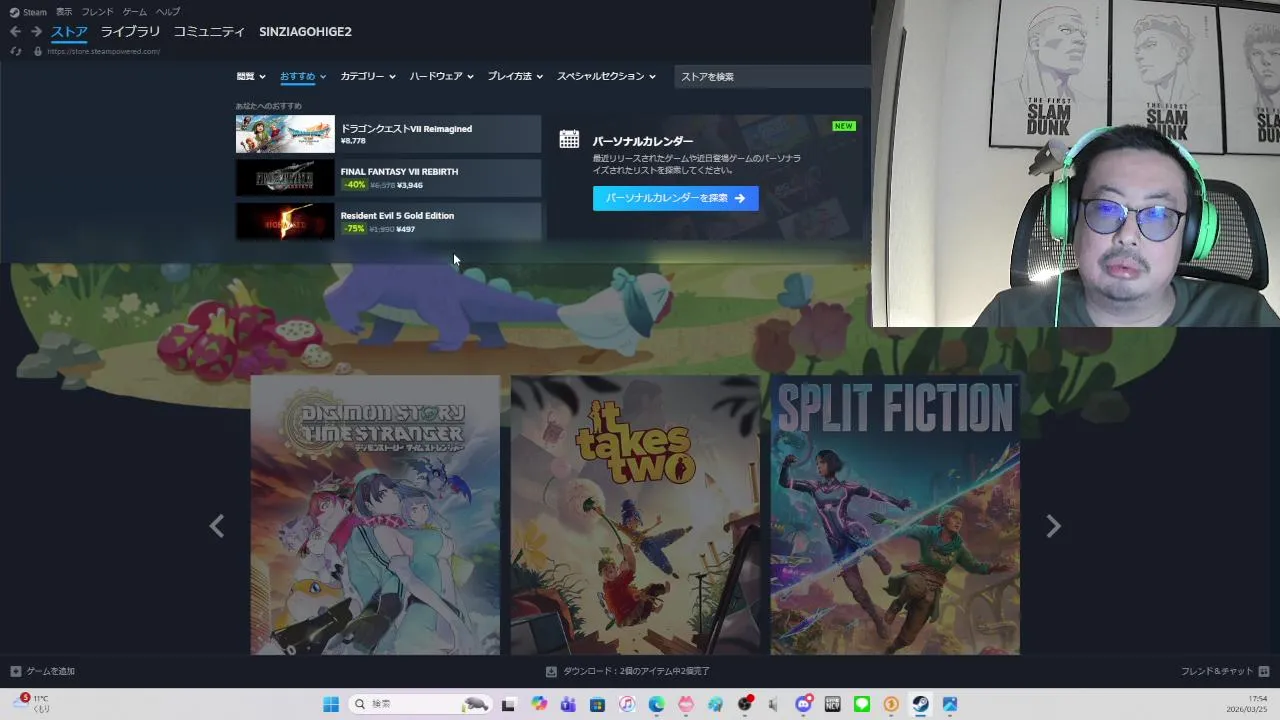Open the downloads status ダウンロード:2個のアイテム中2個完了
Screen dimensions: 1280x720
coord(628,671)
